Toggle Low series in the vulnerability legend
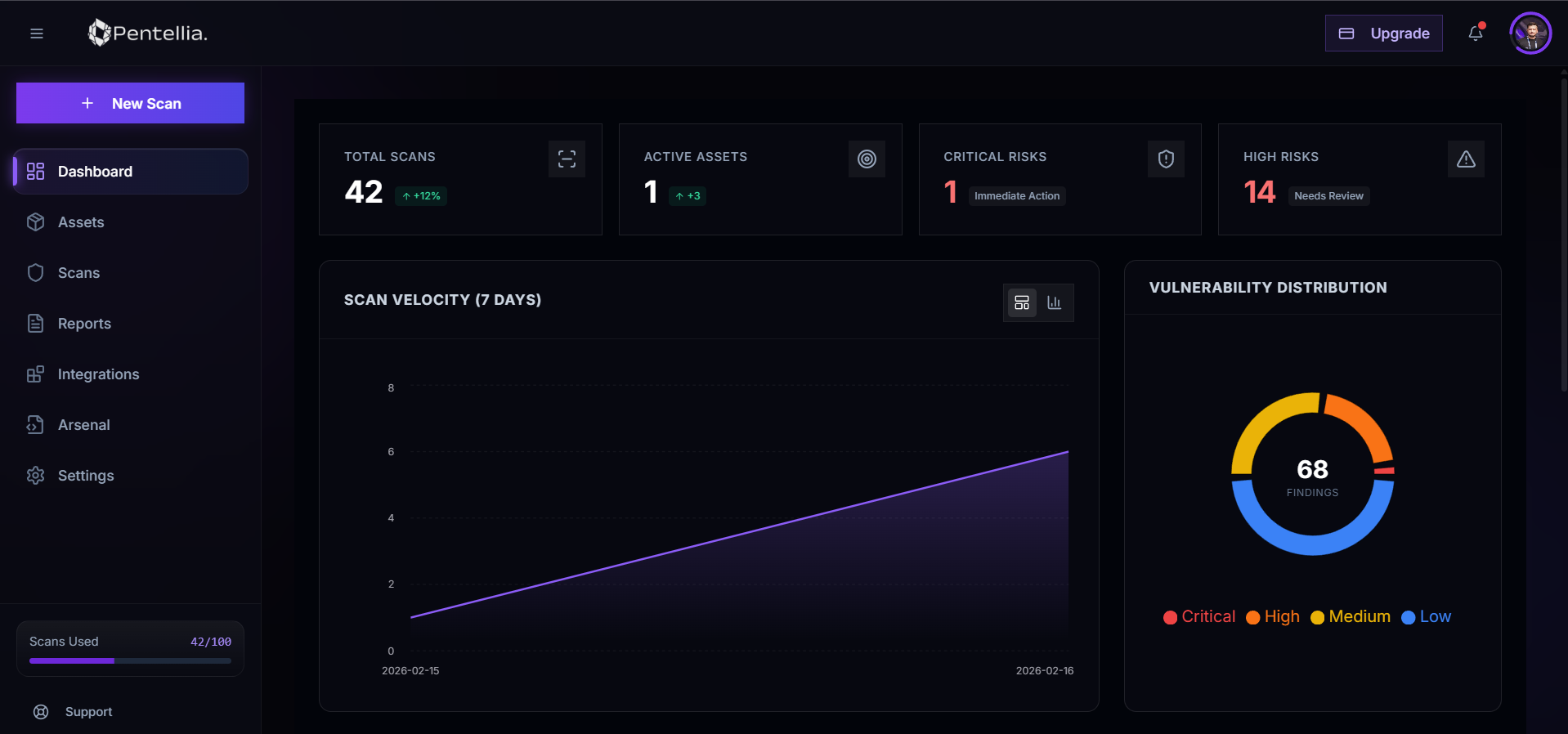1568x734 pixels. click(x=1427, y=617)
